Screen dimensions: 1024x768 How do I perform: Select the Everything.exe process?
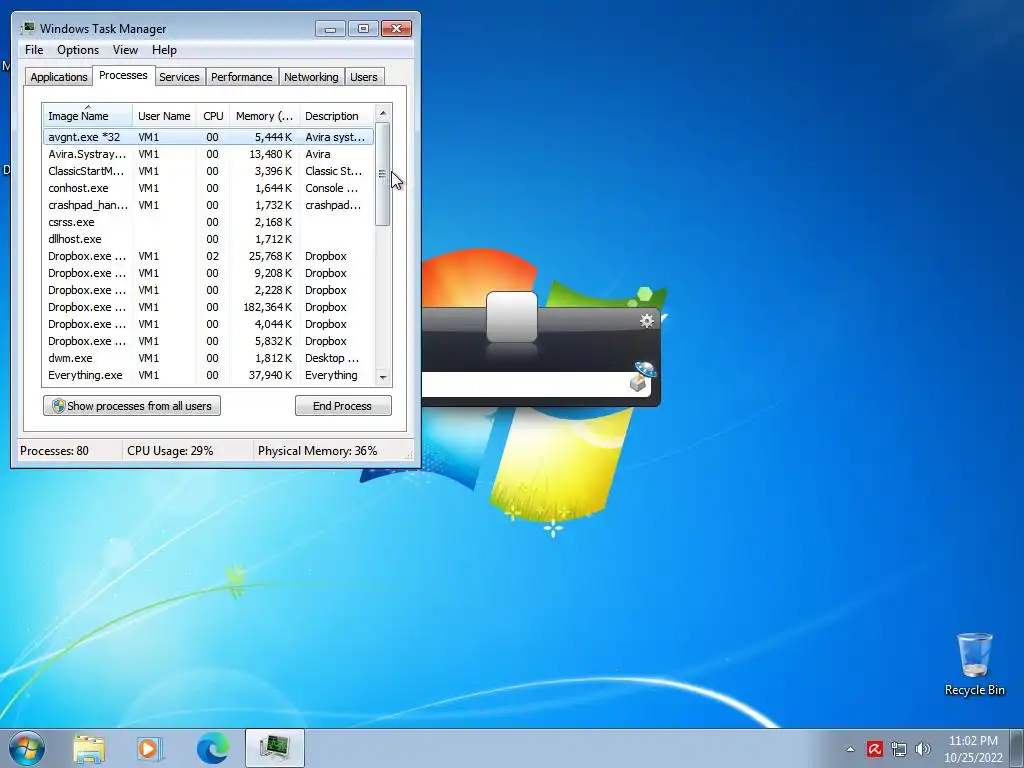[208, 375]
